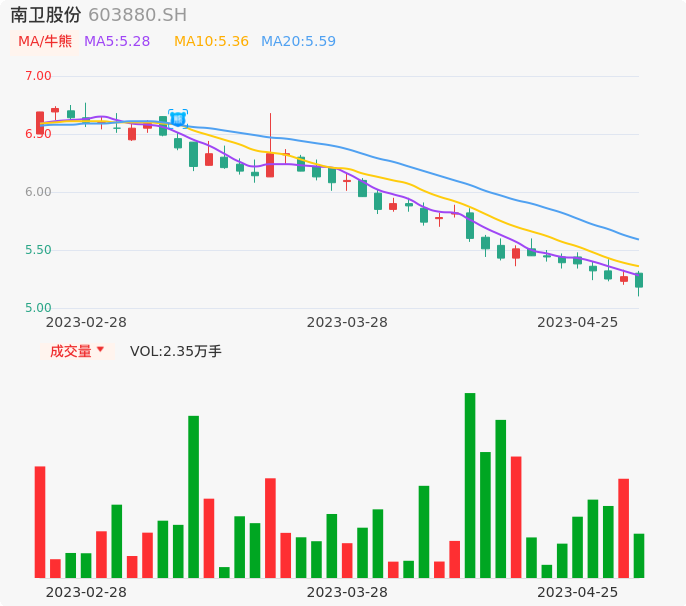Click the 2023-02-28 date under the volume chart

click(x=86, y=593)
